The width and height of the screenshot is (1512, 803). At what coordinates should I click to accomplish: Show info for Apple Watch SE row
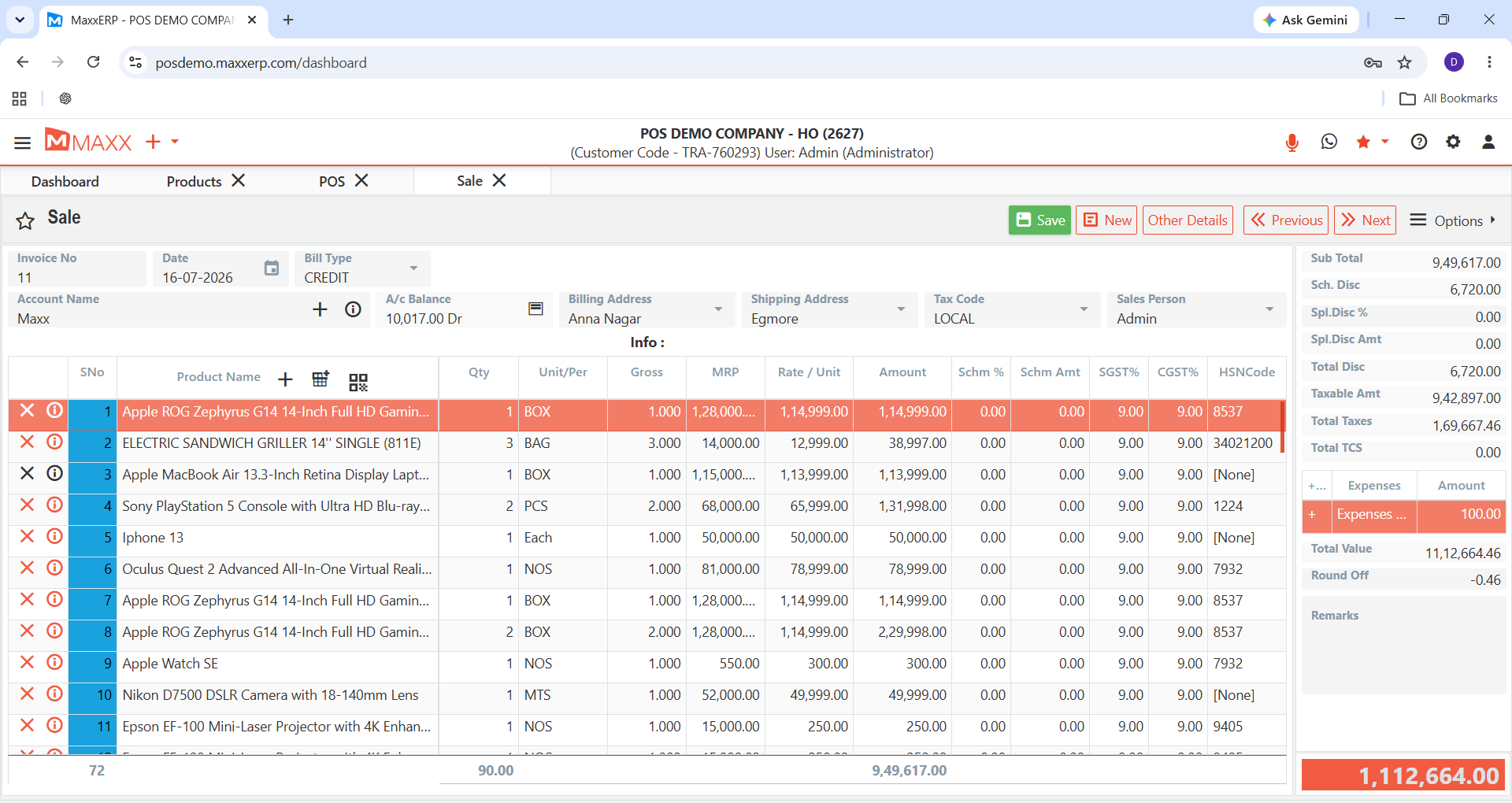[54, 662]
